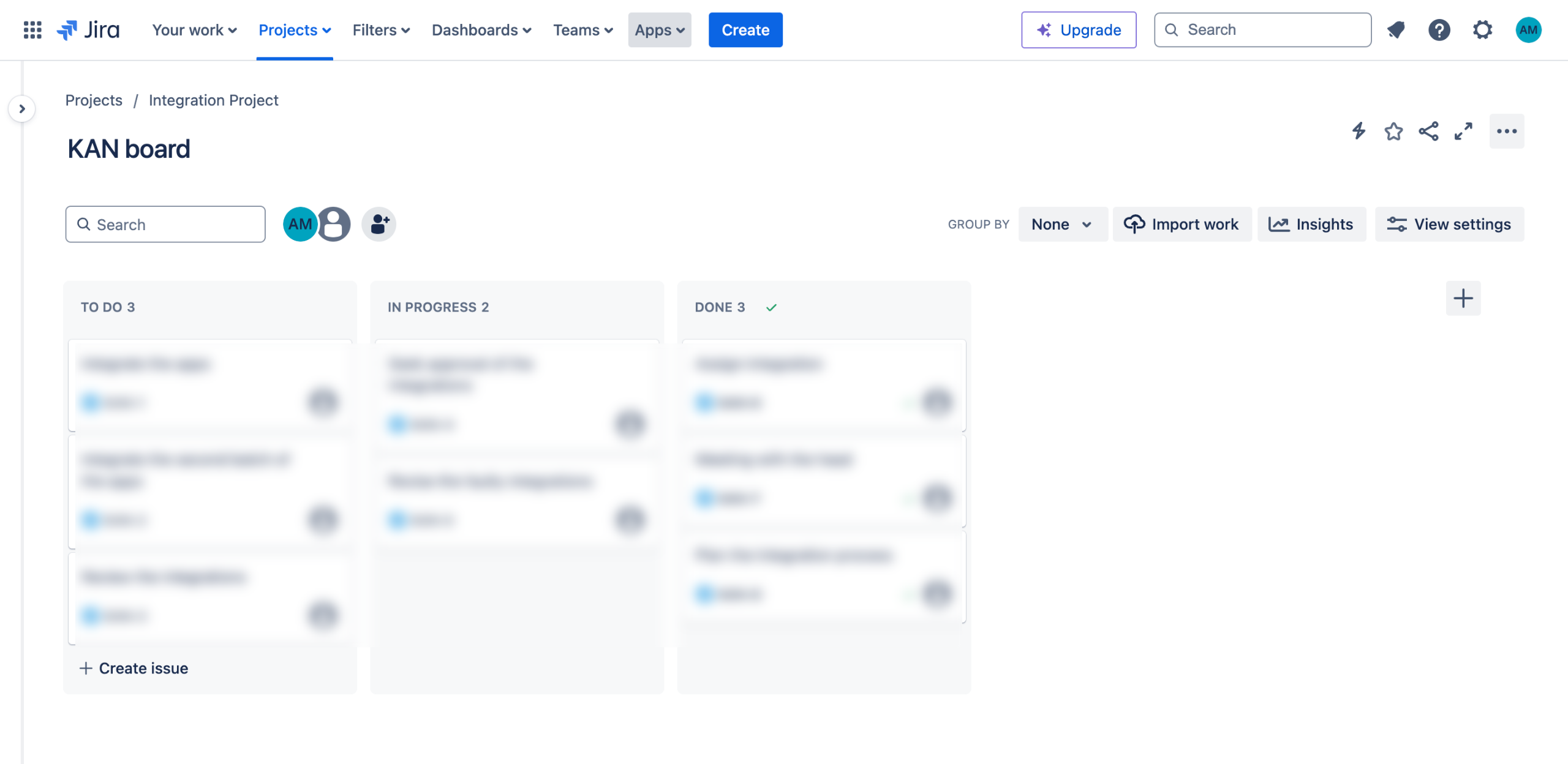Add a new column with plus icon

coord(1463,298)
